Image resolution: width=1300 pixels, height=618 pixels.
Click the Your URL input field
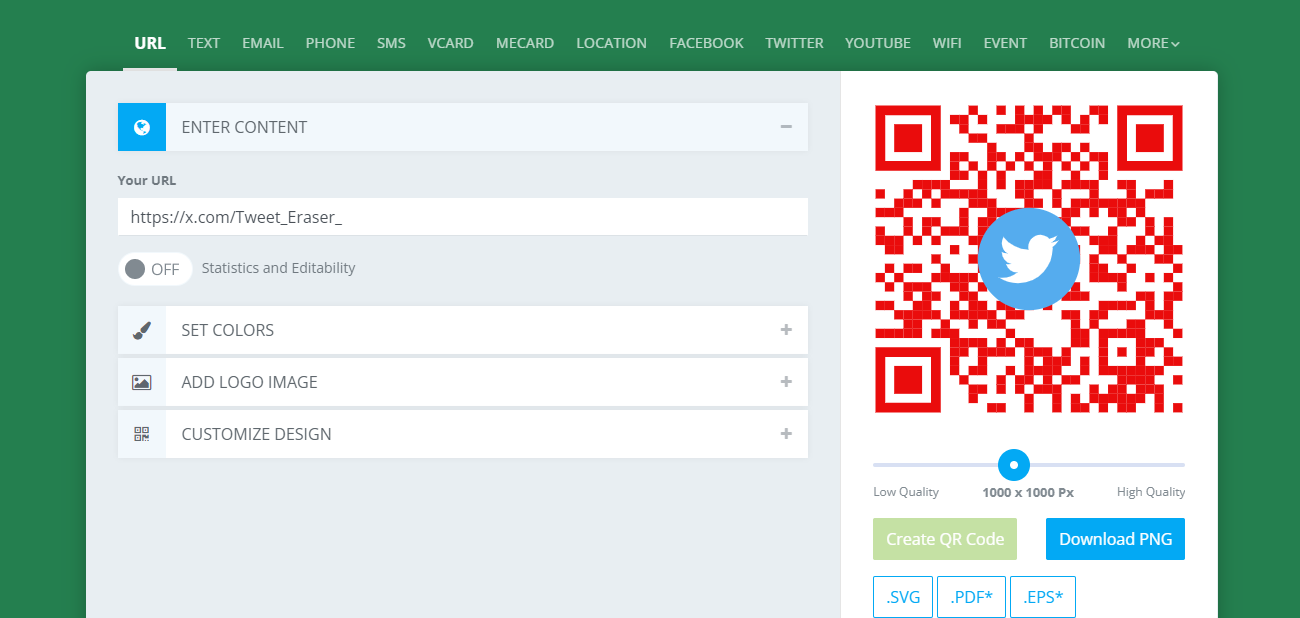coord(462,216)
